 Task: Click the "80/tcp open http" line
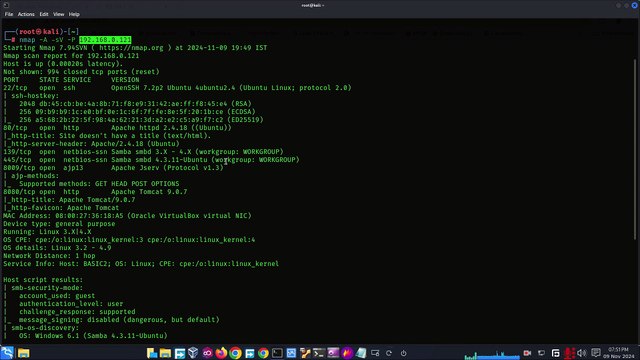point(117,128)
